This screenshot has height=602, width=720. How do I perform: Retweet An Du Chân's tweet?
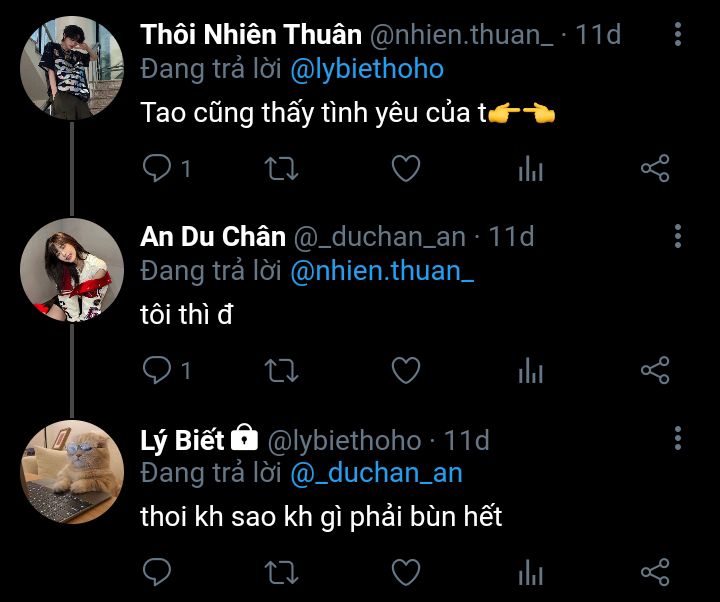pyautogui.click(x=281, y=370)
